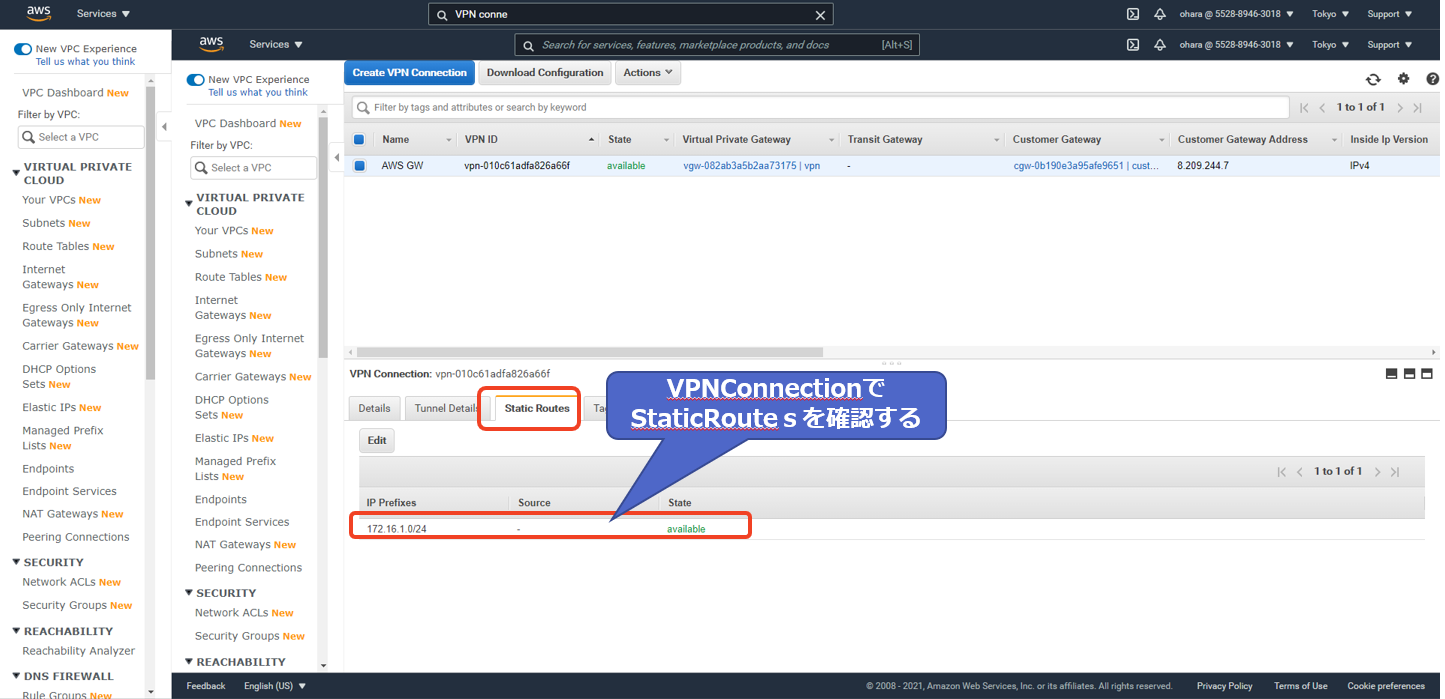
Task: Open the Services menu in the background window
Action: 104,14
